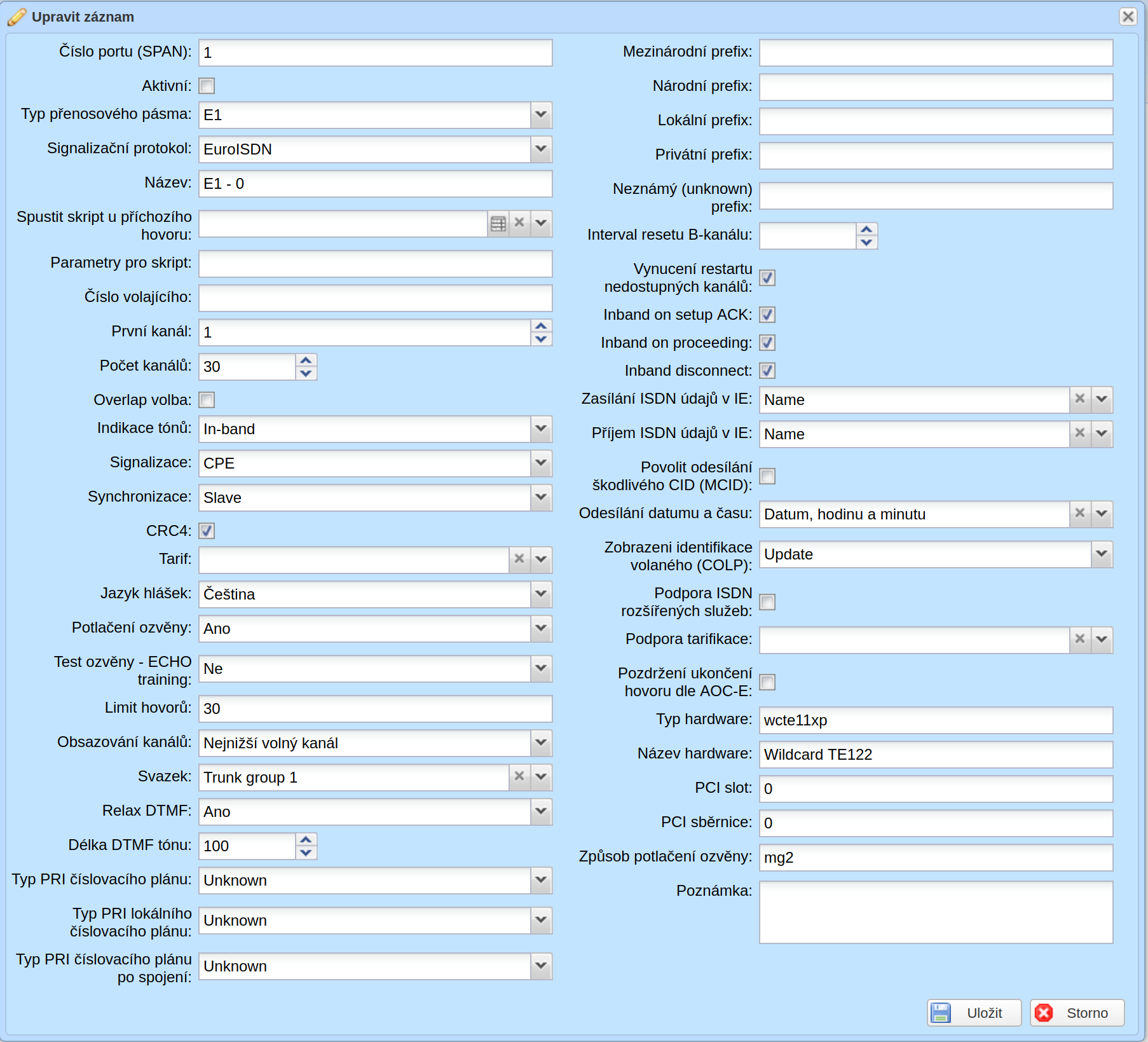
Task: Toggle Inband disconnect checkbox
Action: coord(767,371)
